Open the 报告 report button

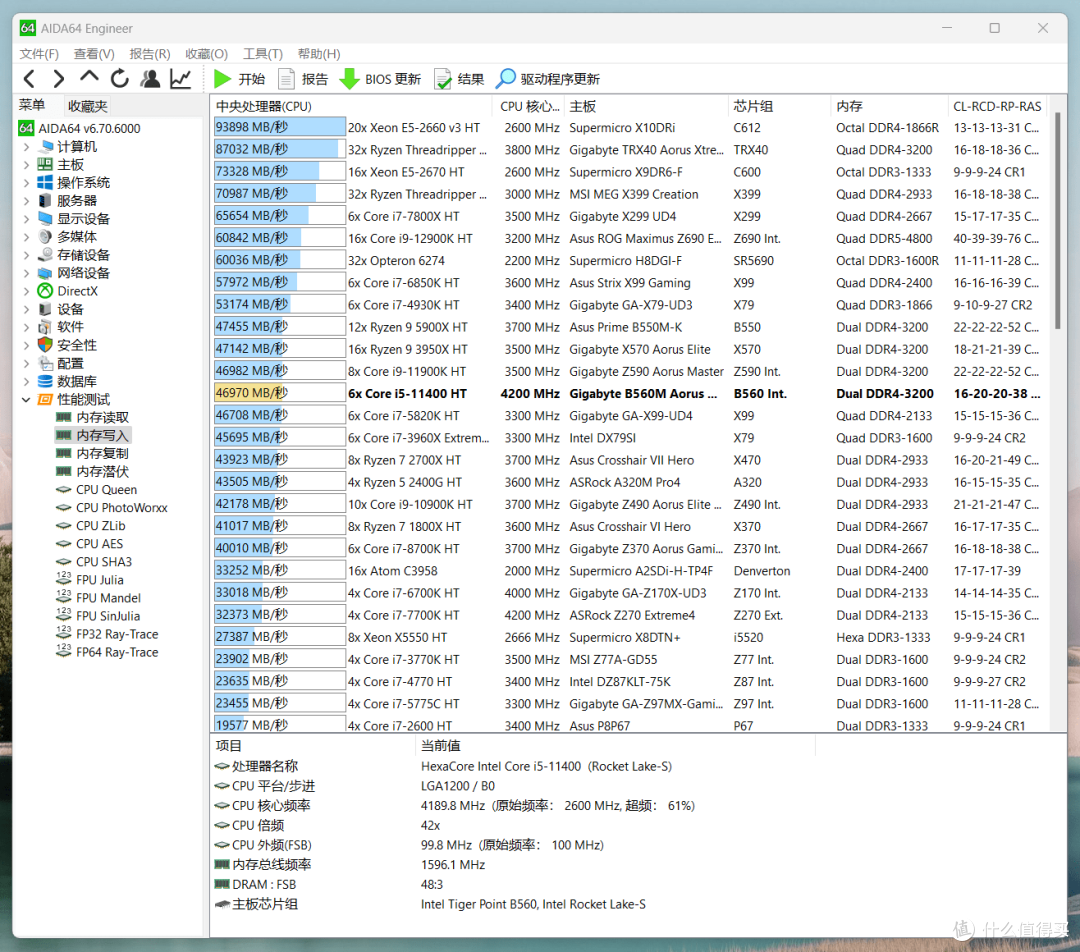point(303,79)
